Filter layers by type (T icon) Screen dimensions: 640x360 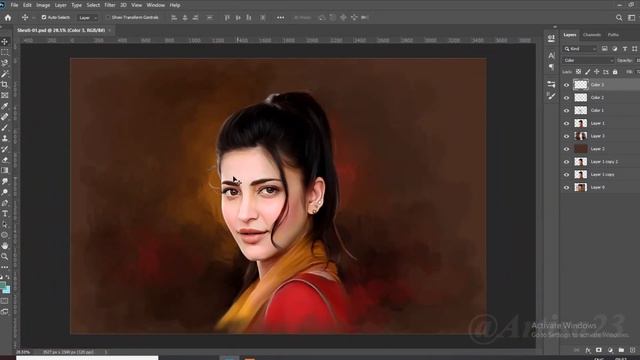click(x=625, y=49)
